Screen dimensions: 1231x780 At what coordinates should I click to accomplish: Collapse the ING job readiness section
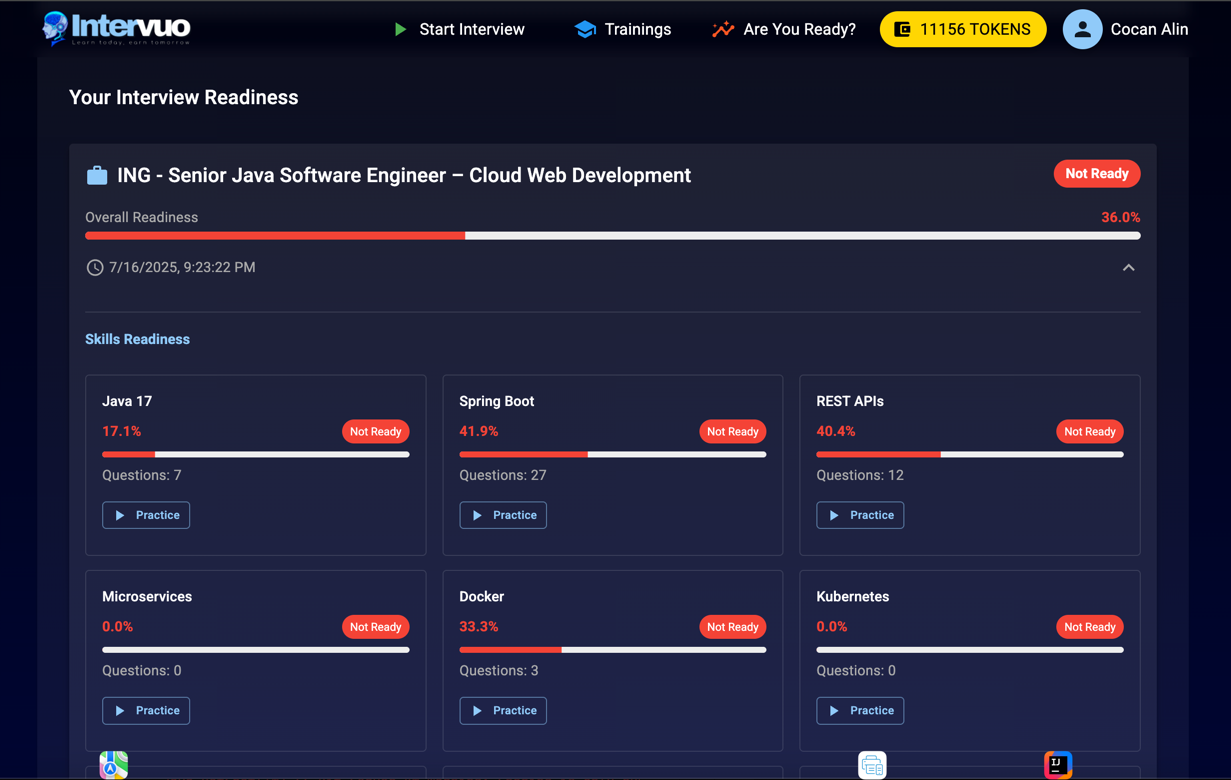[1128, 268]
